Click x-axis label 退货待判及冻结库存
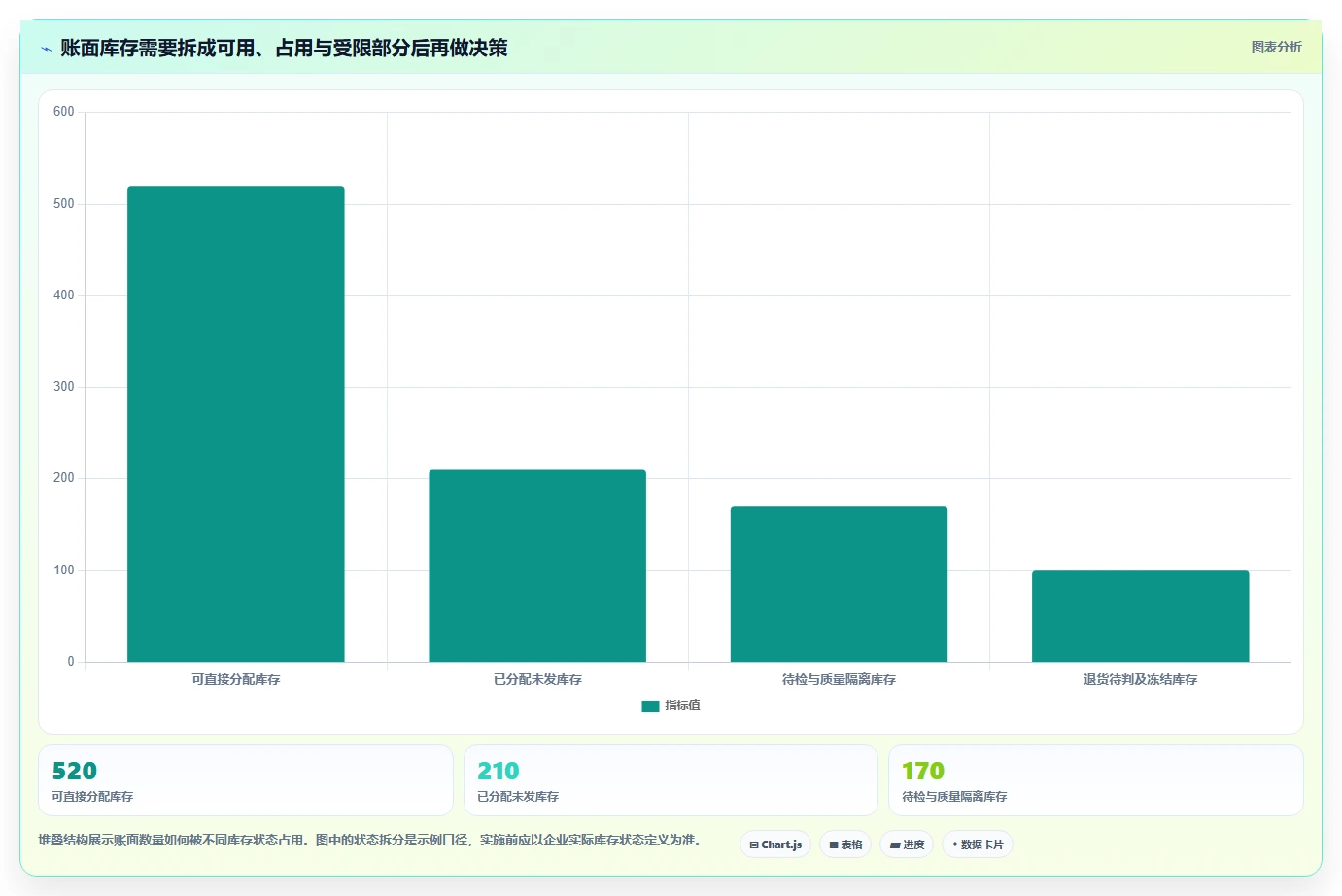1342x896 pixels. [x=1141, y=680]
